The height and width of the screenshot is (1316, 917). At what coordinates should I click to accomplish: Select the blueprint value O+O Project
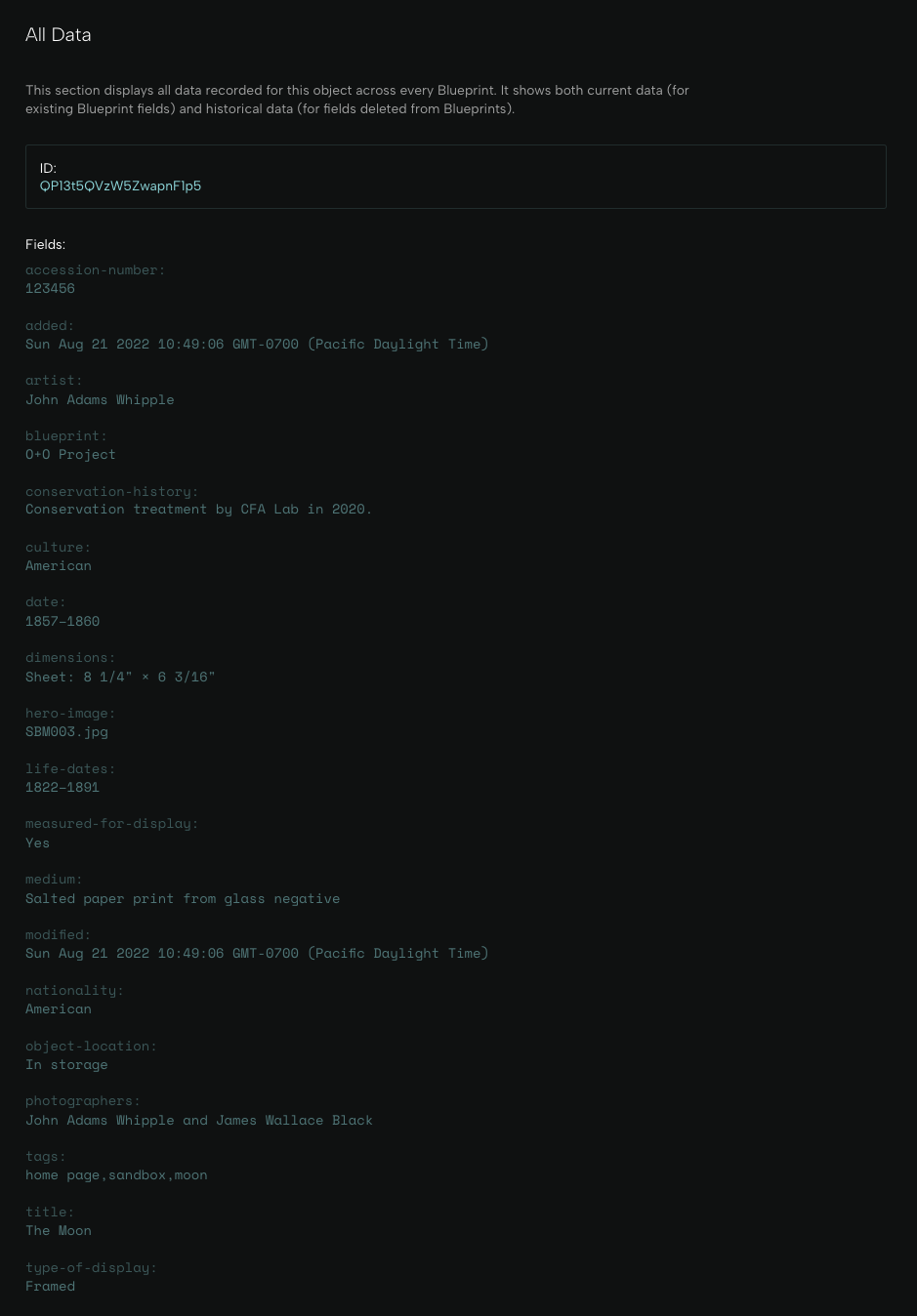(70, 454)
